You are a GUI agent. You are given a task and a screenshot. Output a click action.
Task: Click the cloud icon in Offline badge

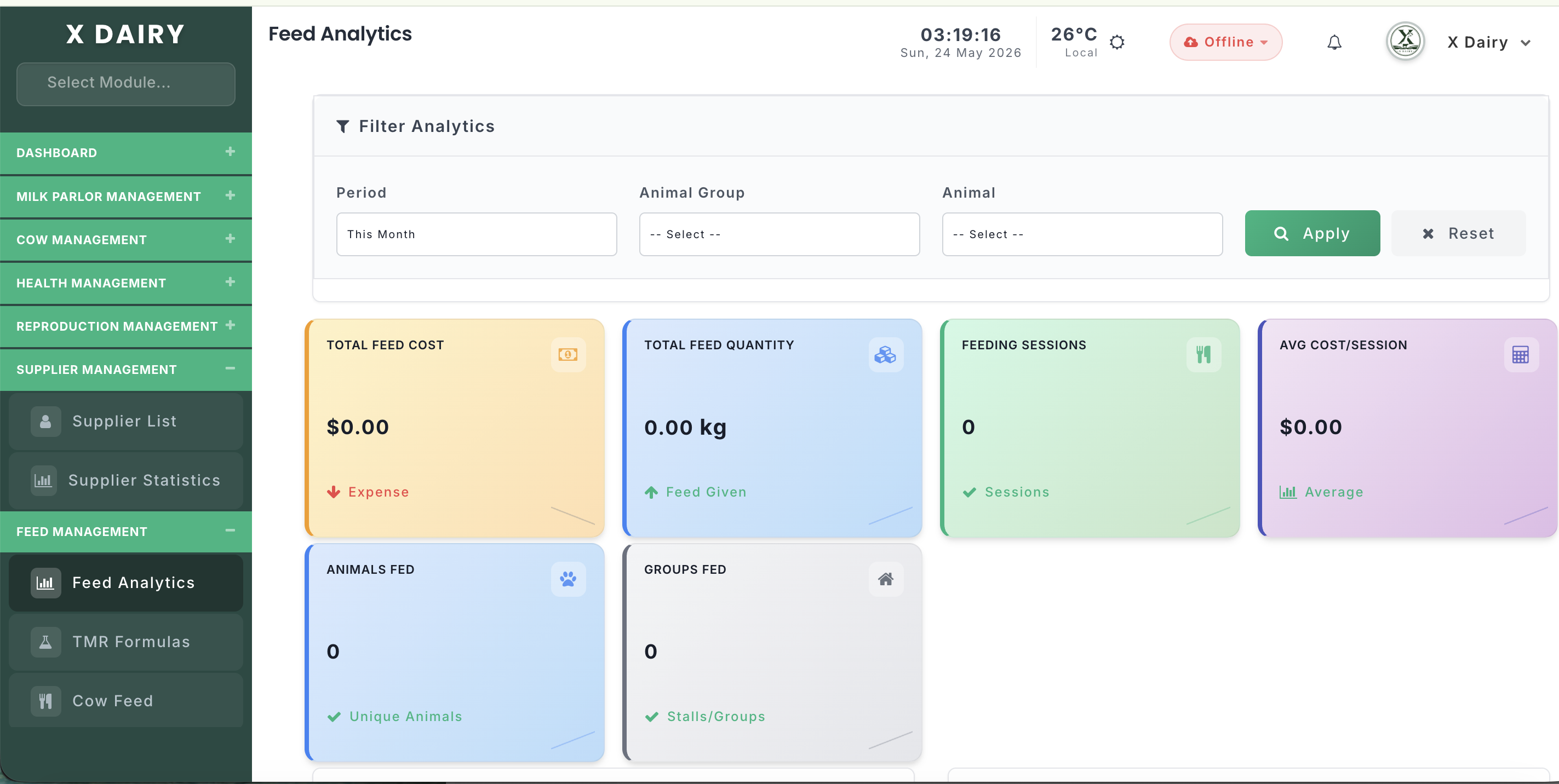pyautogui.click(x=1190, y=42)
